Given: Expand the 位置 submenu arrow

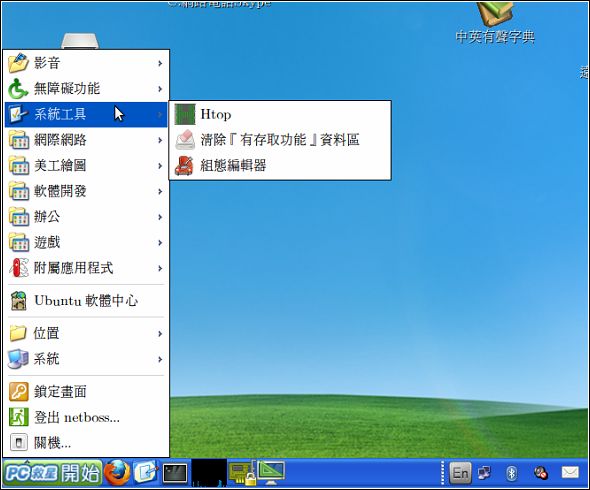Looking at the screenshot, I should point(160,333).
